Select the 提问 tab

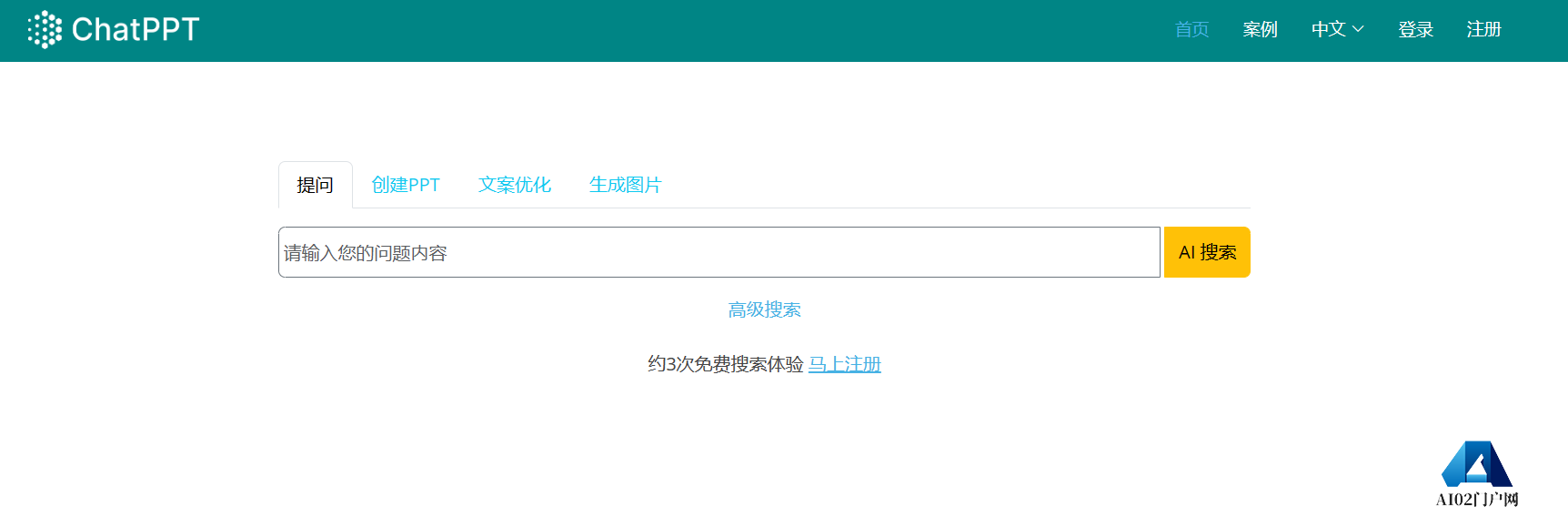pos(315,185)
